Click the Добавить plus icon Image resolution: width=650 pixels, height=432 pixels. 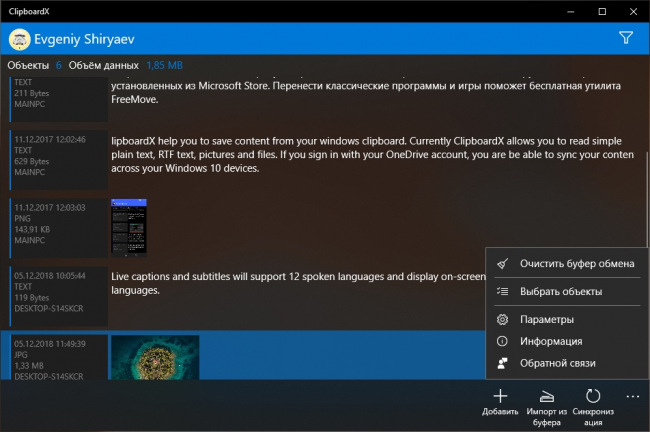[x=500, y=396]
